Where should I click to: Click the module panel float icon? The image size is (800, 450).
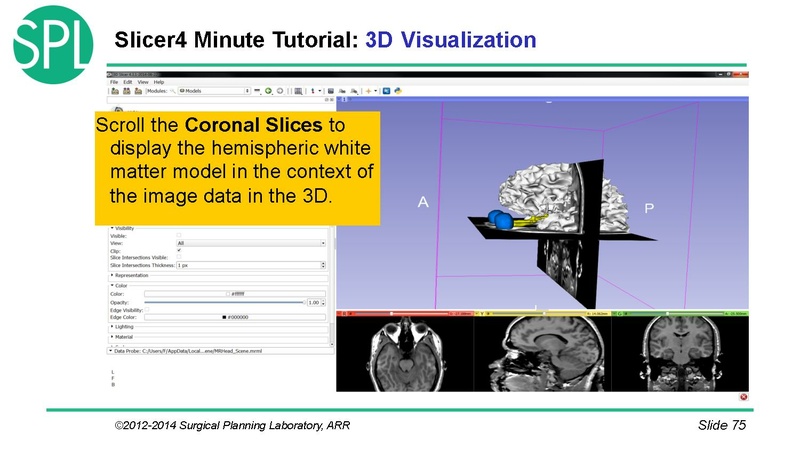tap(327, 99)
